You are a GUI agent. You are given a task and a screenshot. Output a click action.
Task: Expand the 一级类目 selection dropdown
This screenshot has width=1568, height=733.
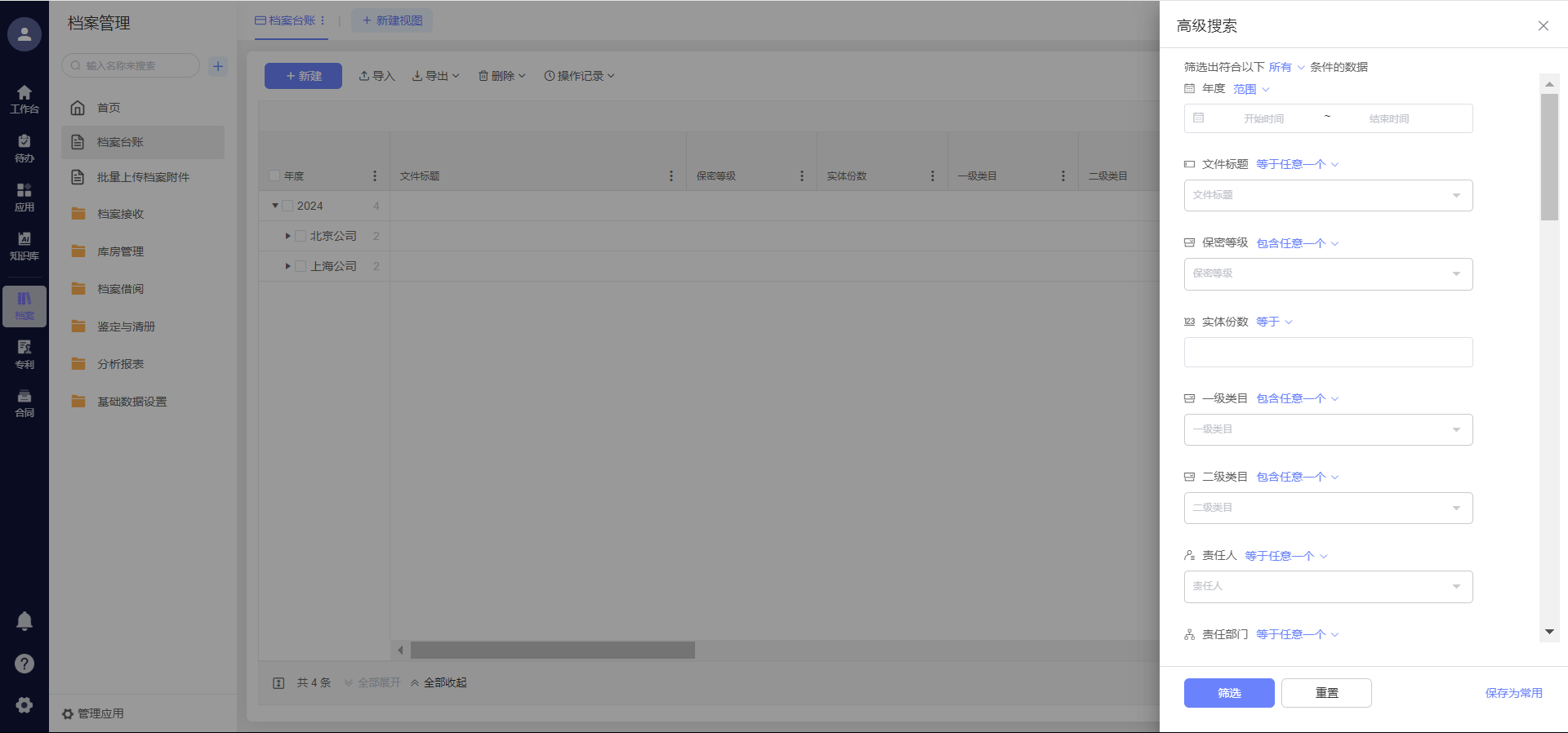tap(1328, 430)
